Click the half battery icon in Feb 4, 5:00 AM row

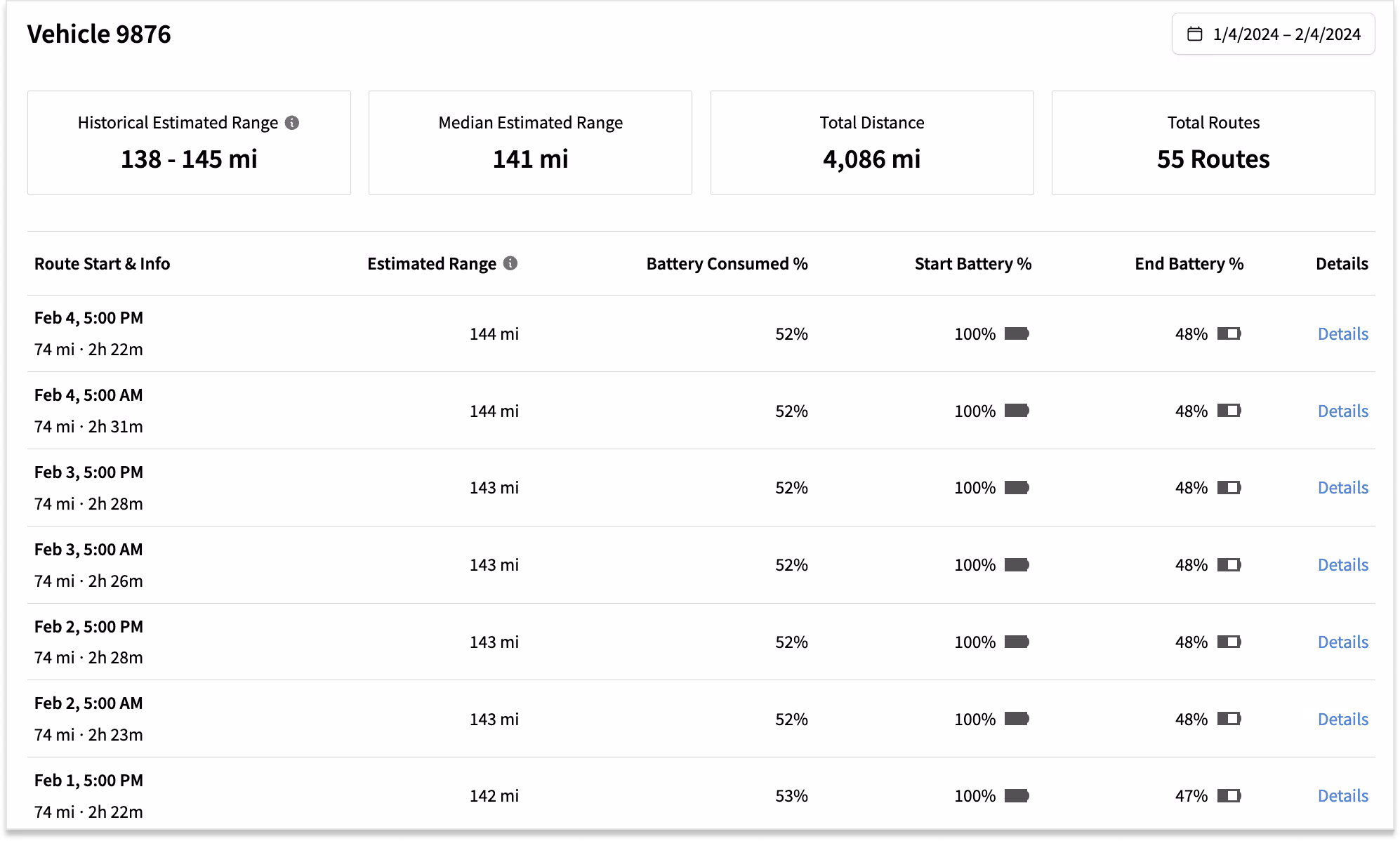[1229, 411]
